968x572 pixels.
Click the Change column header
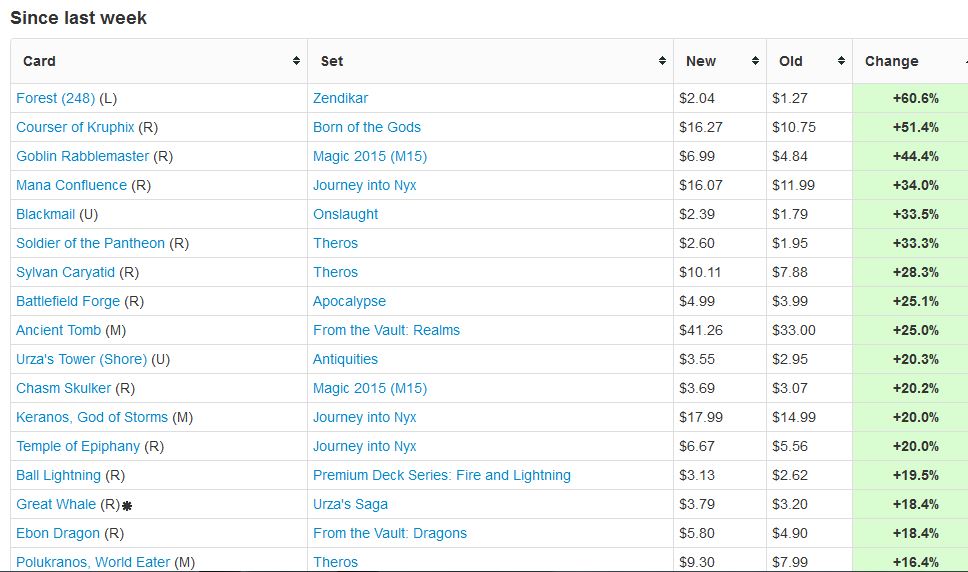[x=891, y=61]
